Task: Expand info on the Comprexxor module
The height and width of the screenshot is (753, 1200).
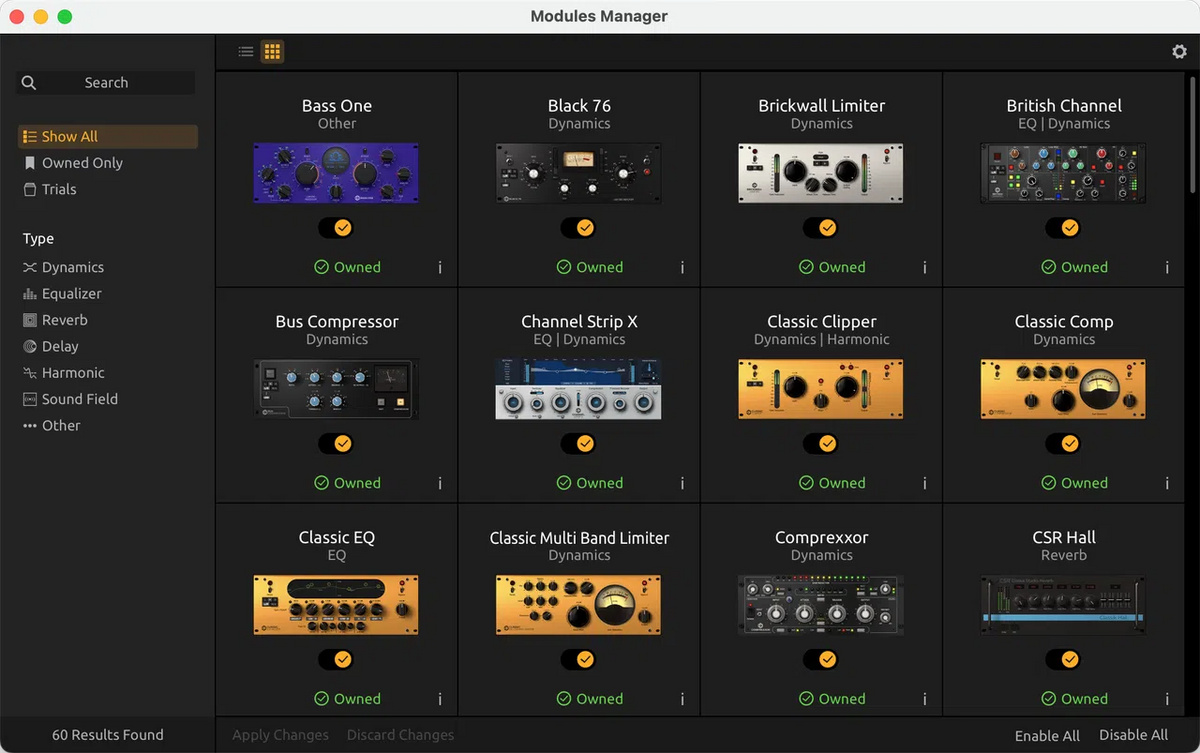Action: (x=924, y=698)
